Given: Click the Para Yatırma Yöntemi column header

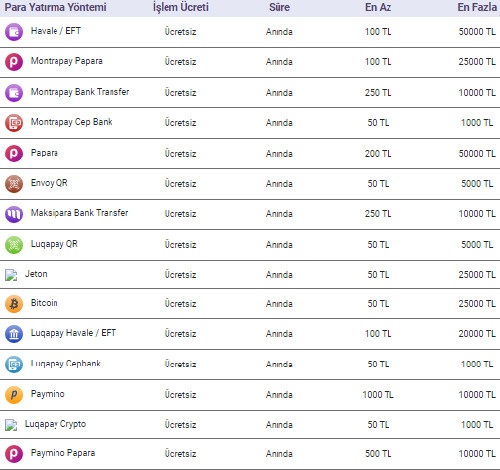Looking at the screenshot, I should [x=55, y=7].
